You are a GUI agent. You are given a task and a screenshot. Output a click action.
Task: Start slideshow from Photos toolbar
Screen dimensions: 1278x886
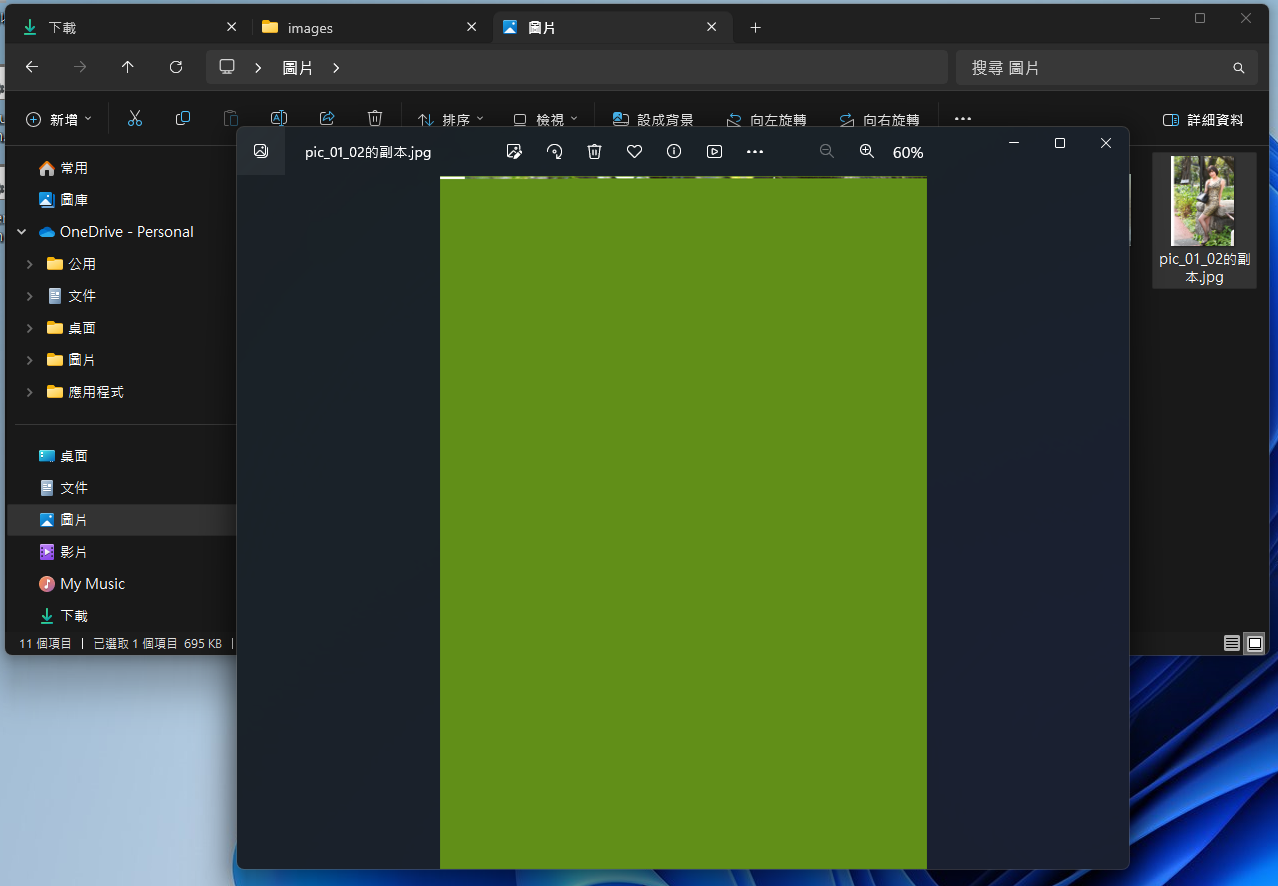click(714, 152)
